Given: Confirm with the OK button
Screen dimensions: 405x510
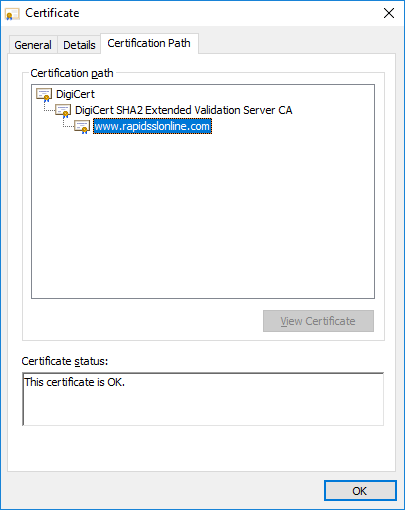Looking at the screenshot, I should (x=360, y=491).
